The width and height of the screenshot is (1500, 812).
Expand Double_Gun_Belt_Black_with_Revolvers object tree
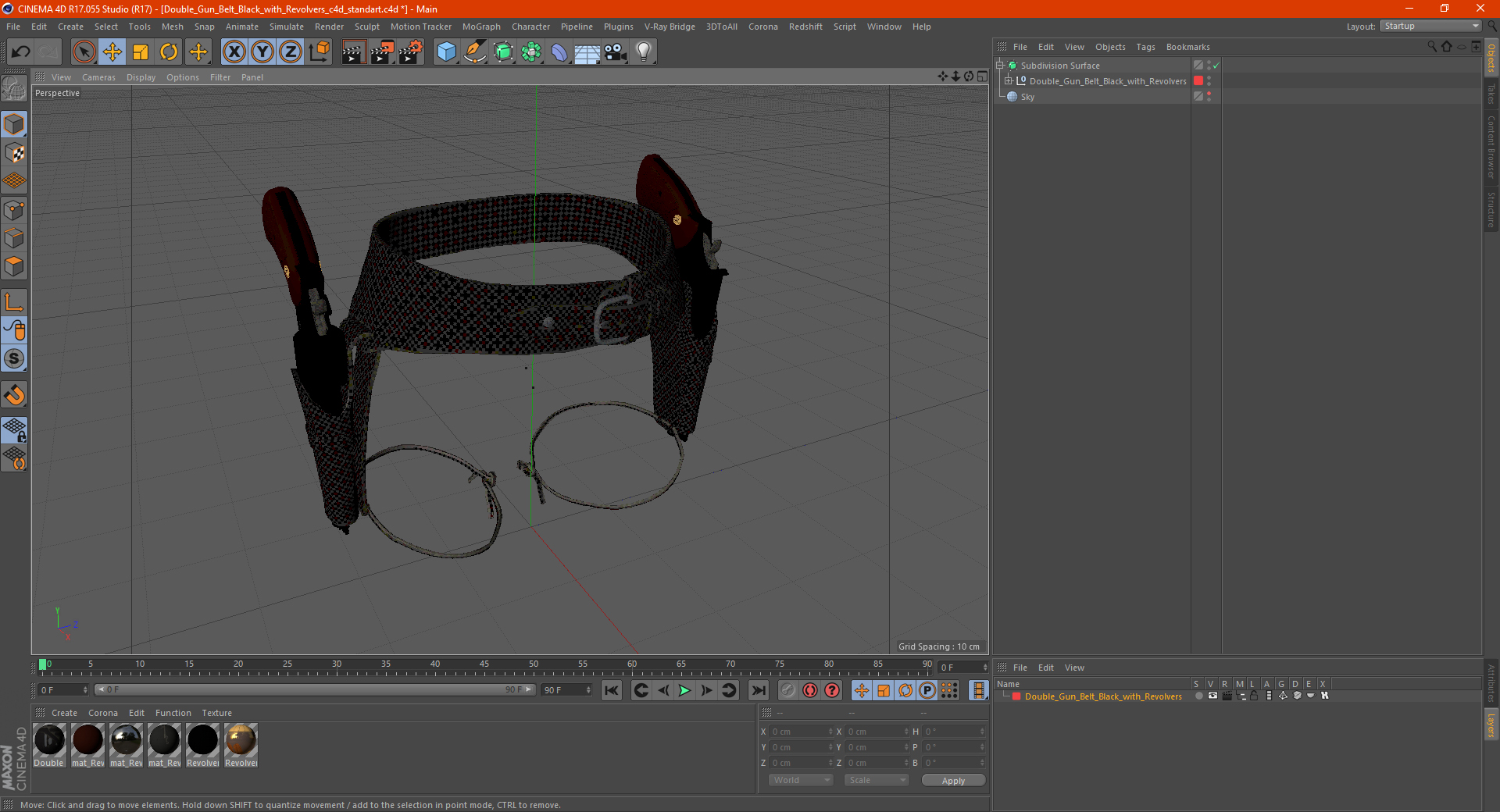click(1009, 80)
